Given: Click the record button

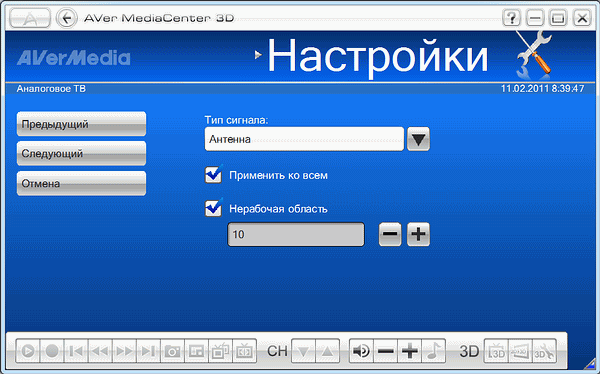Looking at the screenshot, I should point(52,351).
